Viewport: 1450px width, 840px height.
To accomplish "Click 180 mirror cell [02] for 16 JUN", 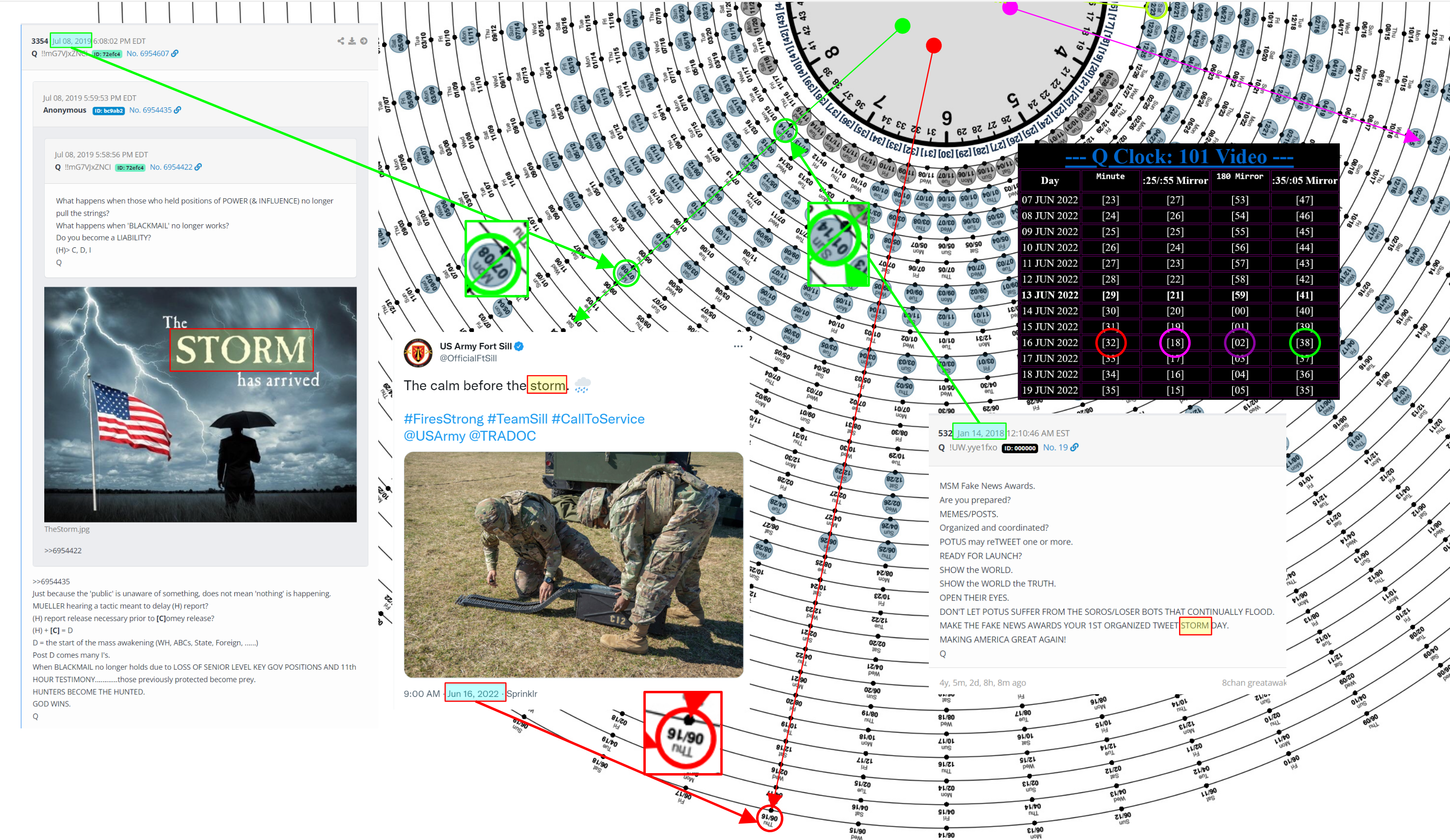I will tap(1239, 343).
